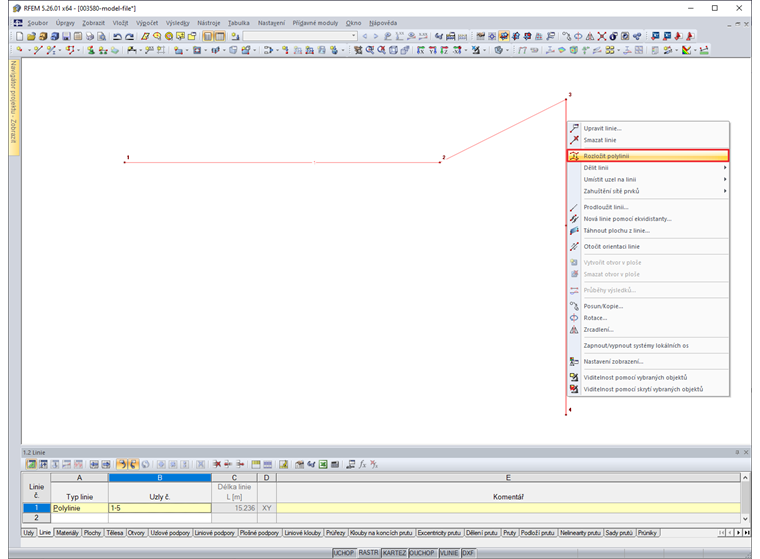Choose Smazat linie from context menu
Screen dimensions: 760x559
(x=648, y=140)
